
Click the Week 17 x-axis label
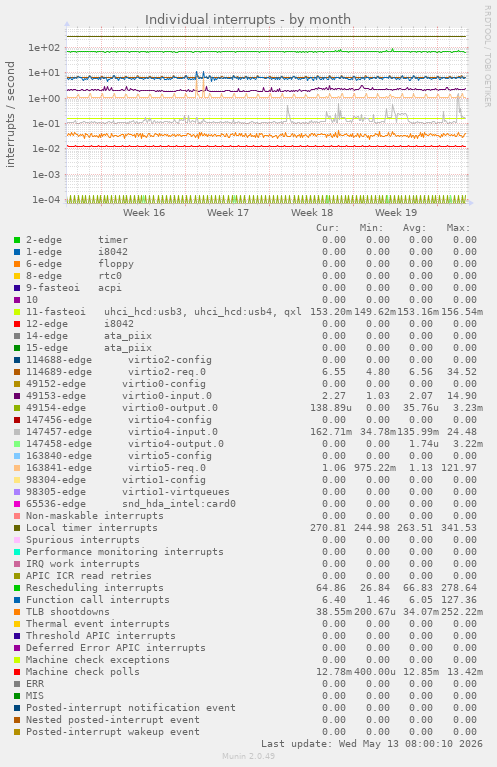[x=227, y=213]
